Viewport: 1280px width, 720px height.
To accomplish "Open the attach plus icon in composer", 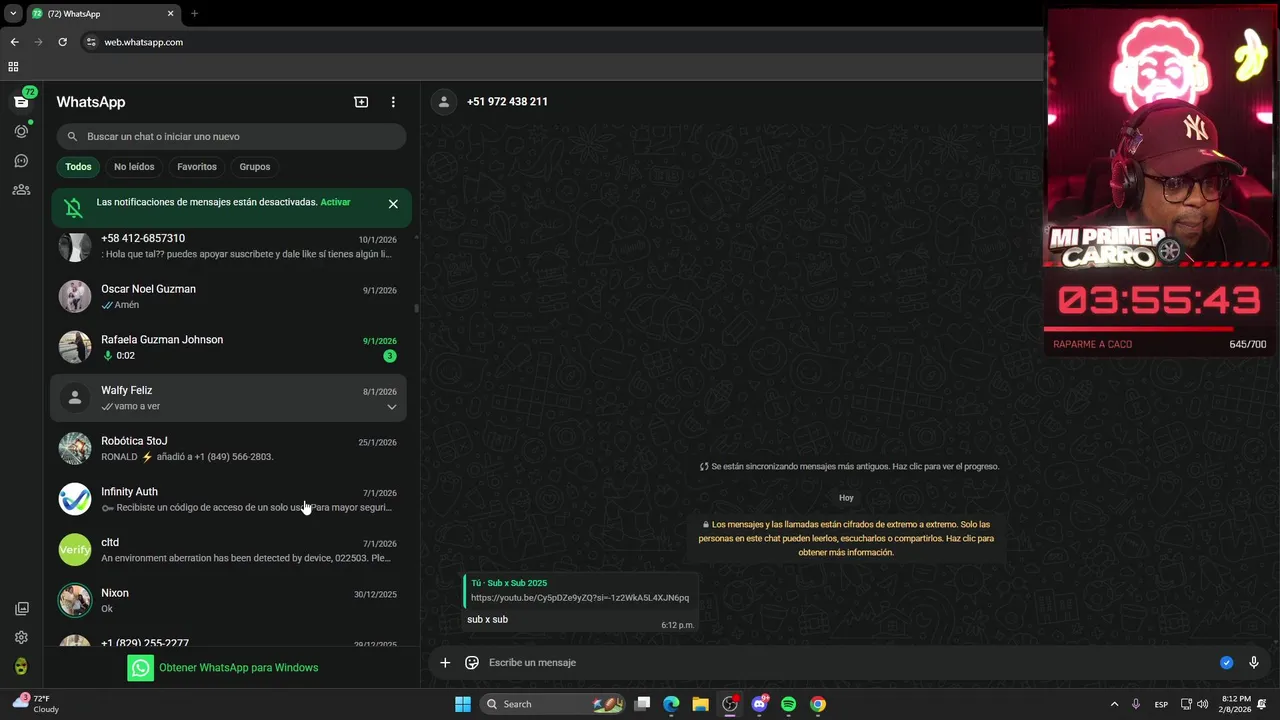I will click(x=445, y=662).
